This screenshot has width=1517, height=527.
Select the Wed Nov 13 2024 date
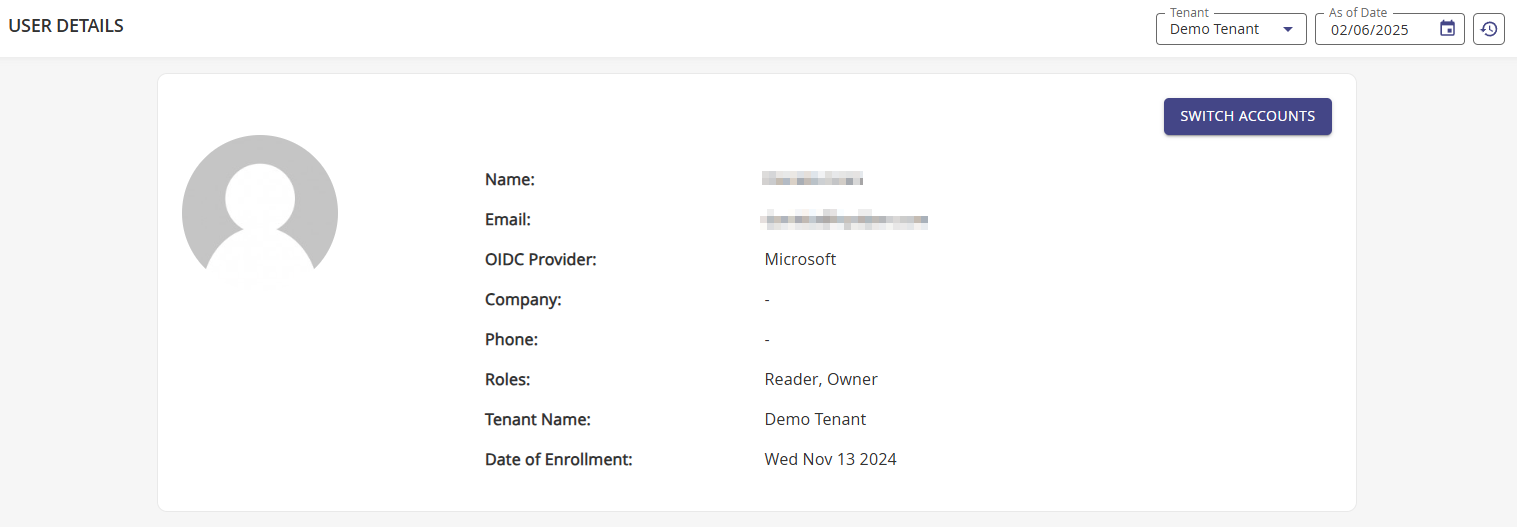[x=830, y=460]
